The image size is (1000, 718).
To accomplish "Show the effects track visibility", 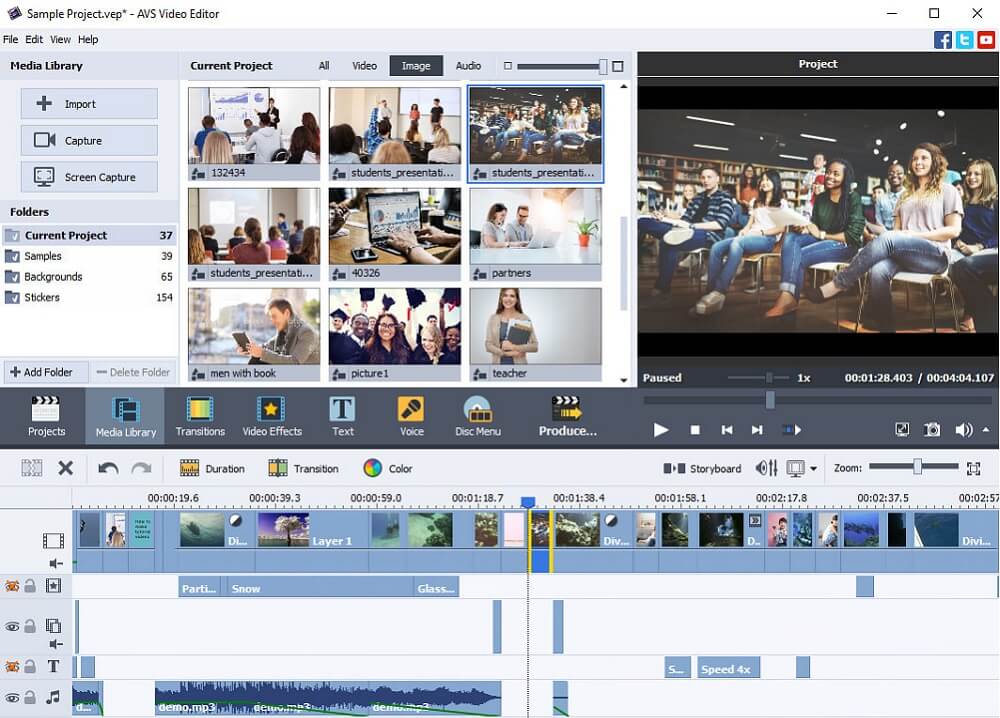I will click(x=12, y=585).
